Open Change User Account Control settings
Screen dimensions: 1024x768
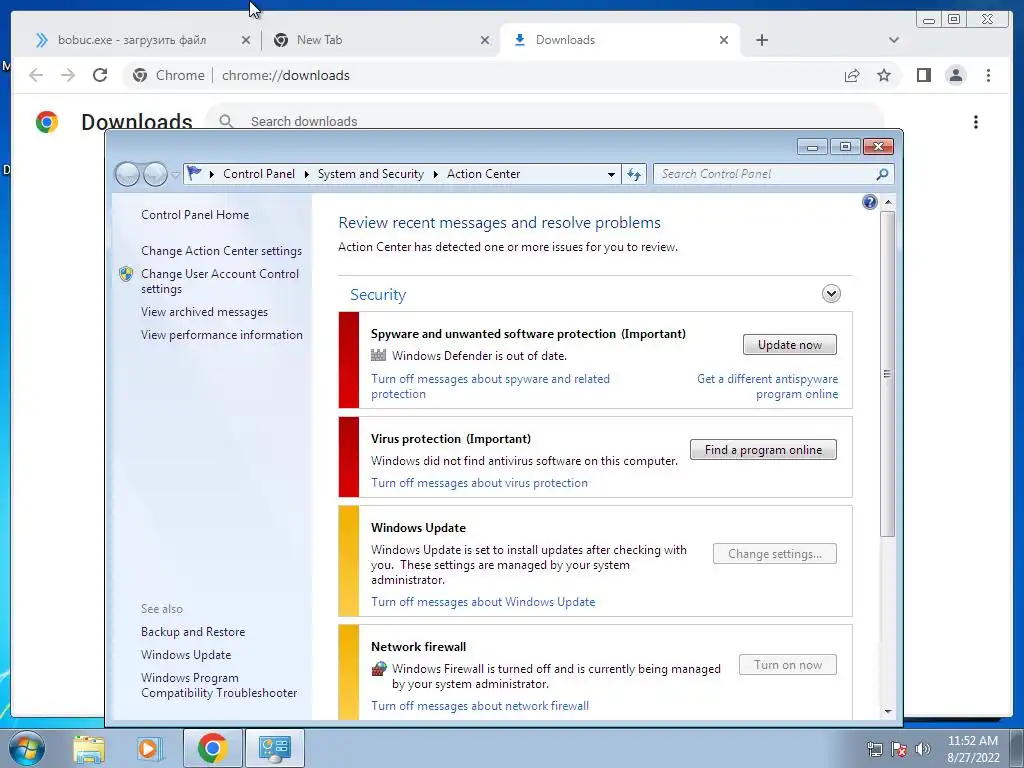pos(220,281)
